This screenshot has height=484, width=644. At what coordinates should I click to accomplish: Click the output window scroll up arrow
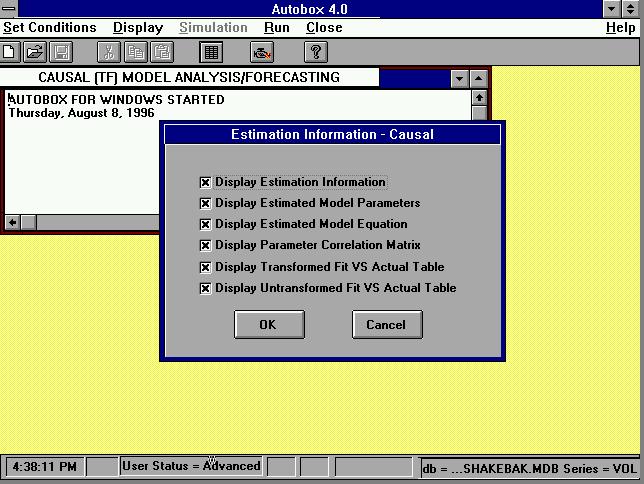point(479,98)
